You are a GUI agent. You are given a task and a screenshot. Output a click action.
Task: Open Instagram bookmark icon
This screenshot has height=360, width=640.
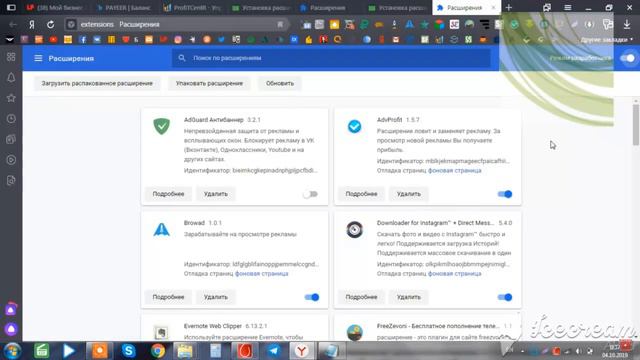178,40
